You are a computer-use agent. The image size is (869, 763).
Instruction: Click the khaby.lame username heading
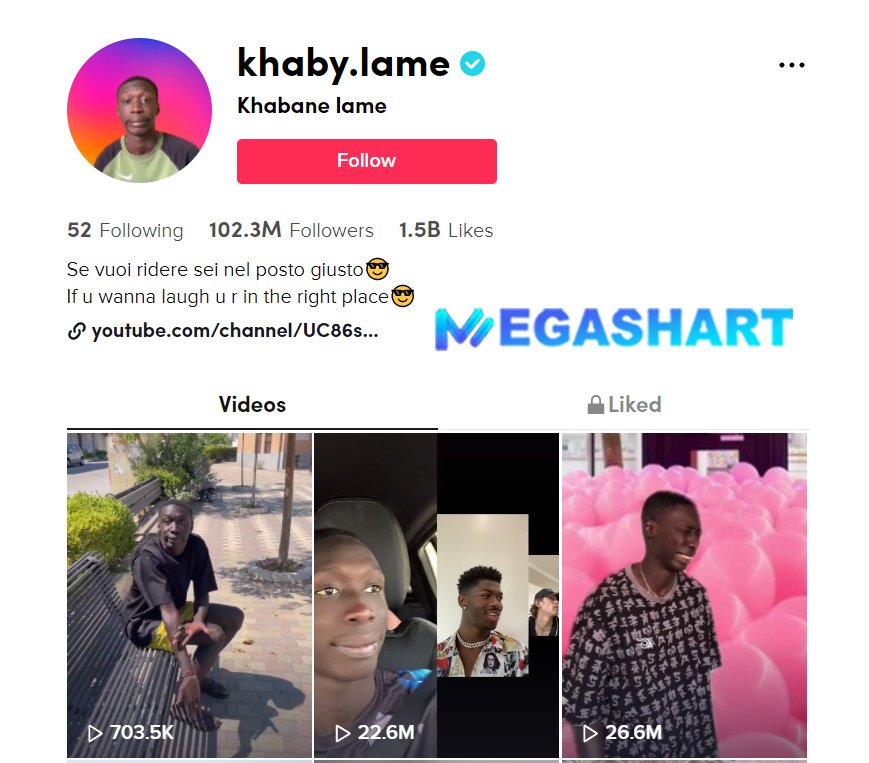pos(343,63)
